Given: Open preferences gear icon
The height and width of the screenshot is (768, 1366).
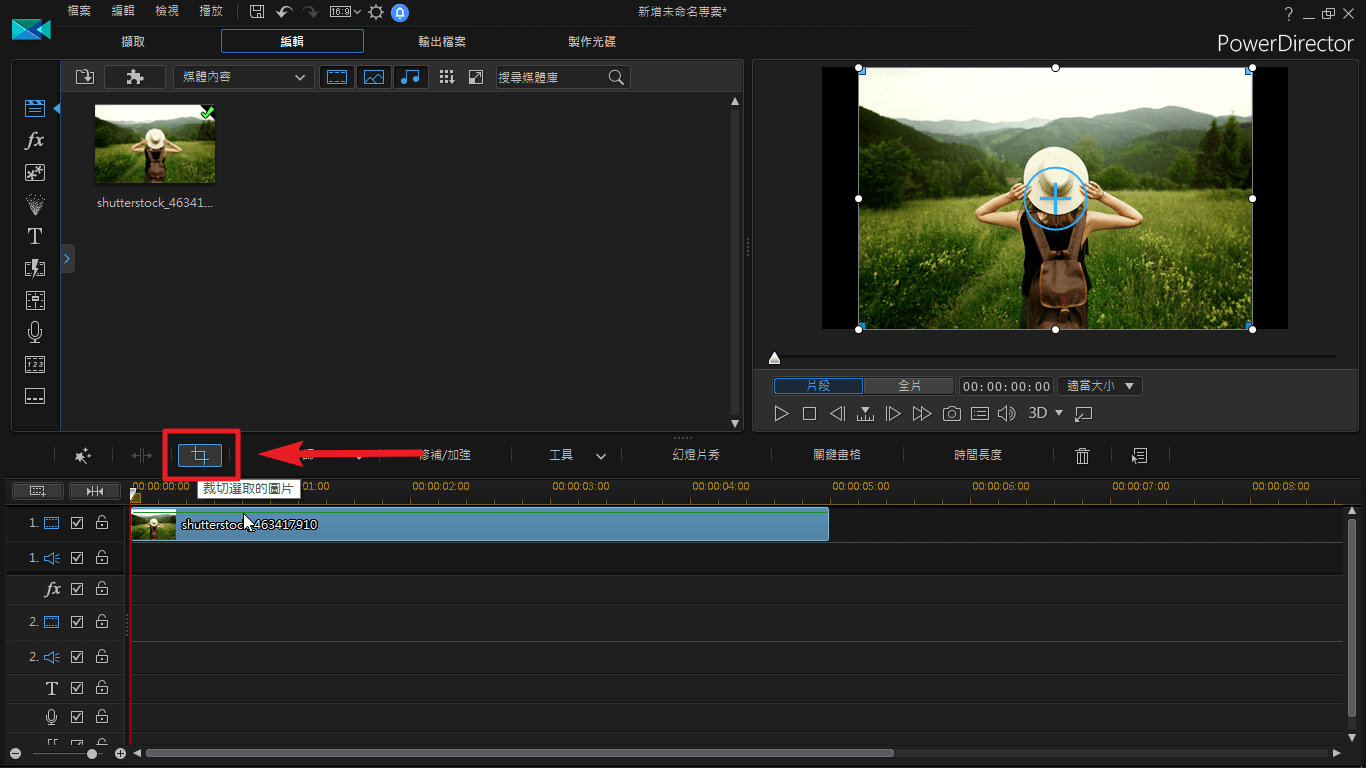Looking at the screenshot, I should tap(376, 12).
